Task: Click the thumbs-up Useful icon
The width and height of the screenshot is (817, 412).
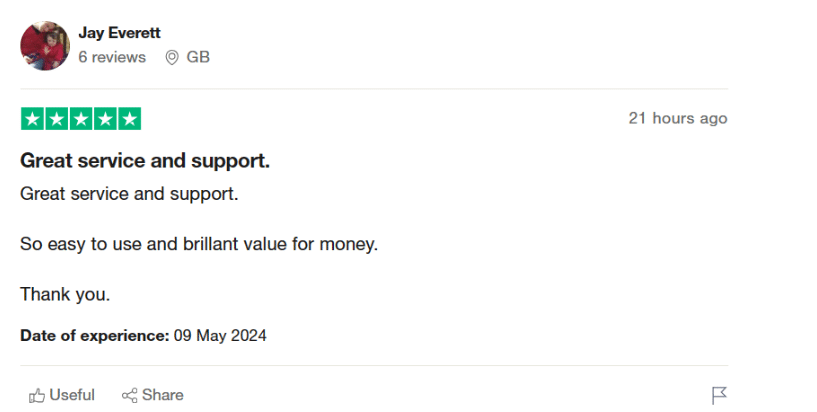Action: 37,395
